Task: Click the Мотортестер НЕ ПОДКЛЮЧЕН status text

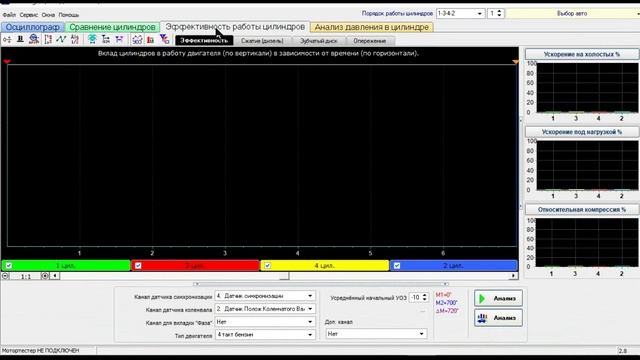Action: tap(40, 351)
